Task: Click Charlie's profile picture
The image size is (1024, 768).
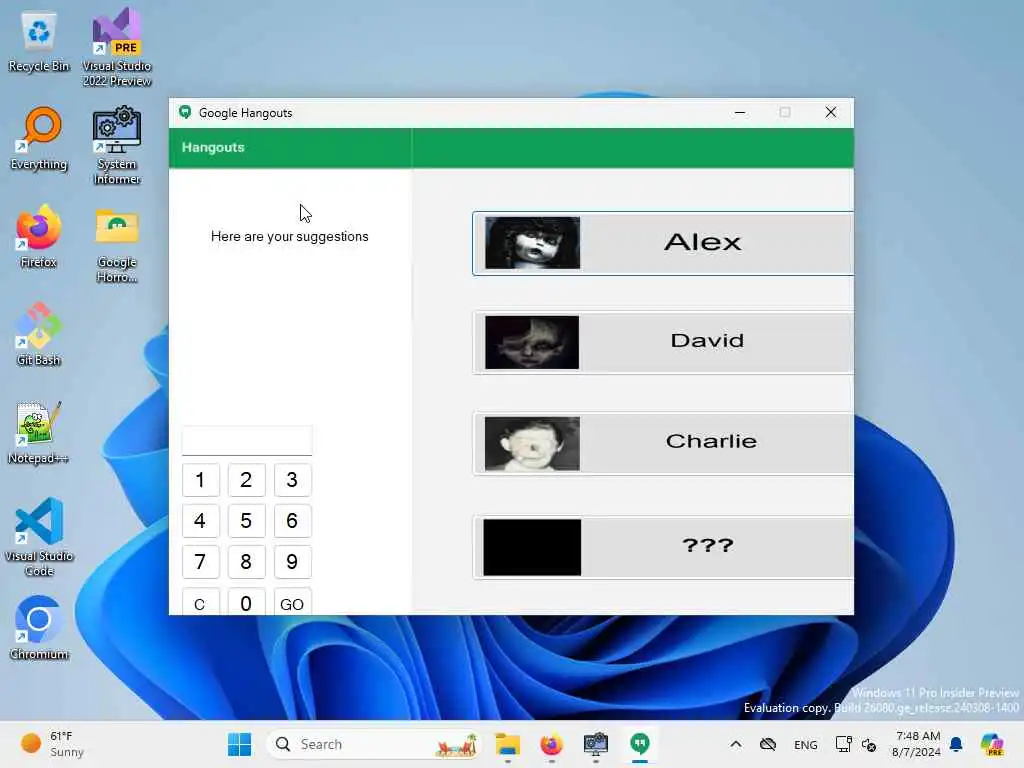Action: [532, 443]
